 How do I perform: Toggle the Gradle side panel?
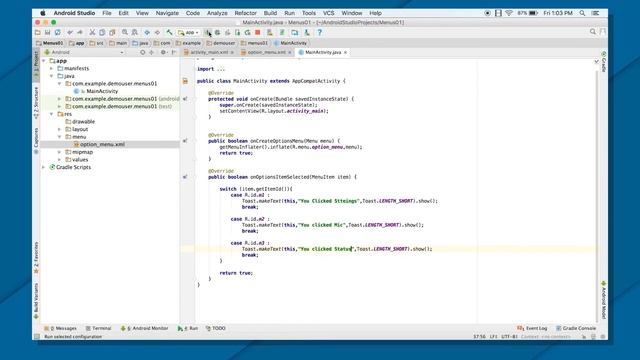pyautogui.click(x=604, y=61)
